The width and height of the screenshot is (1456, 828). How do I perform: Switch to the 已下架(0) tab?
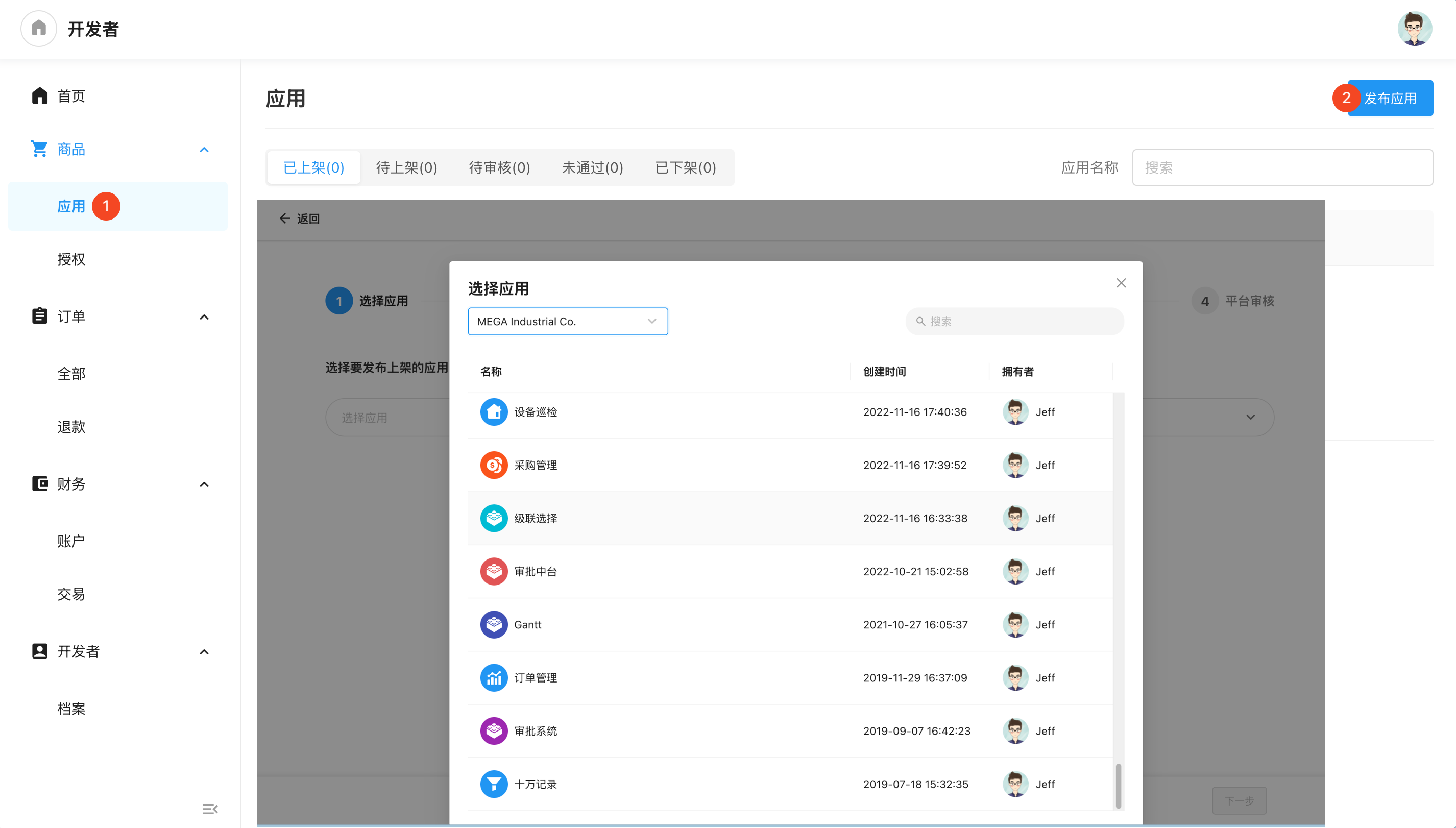685,167
